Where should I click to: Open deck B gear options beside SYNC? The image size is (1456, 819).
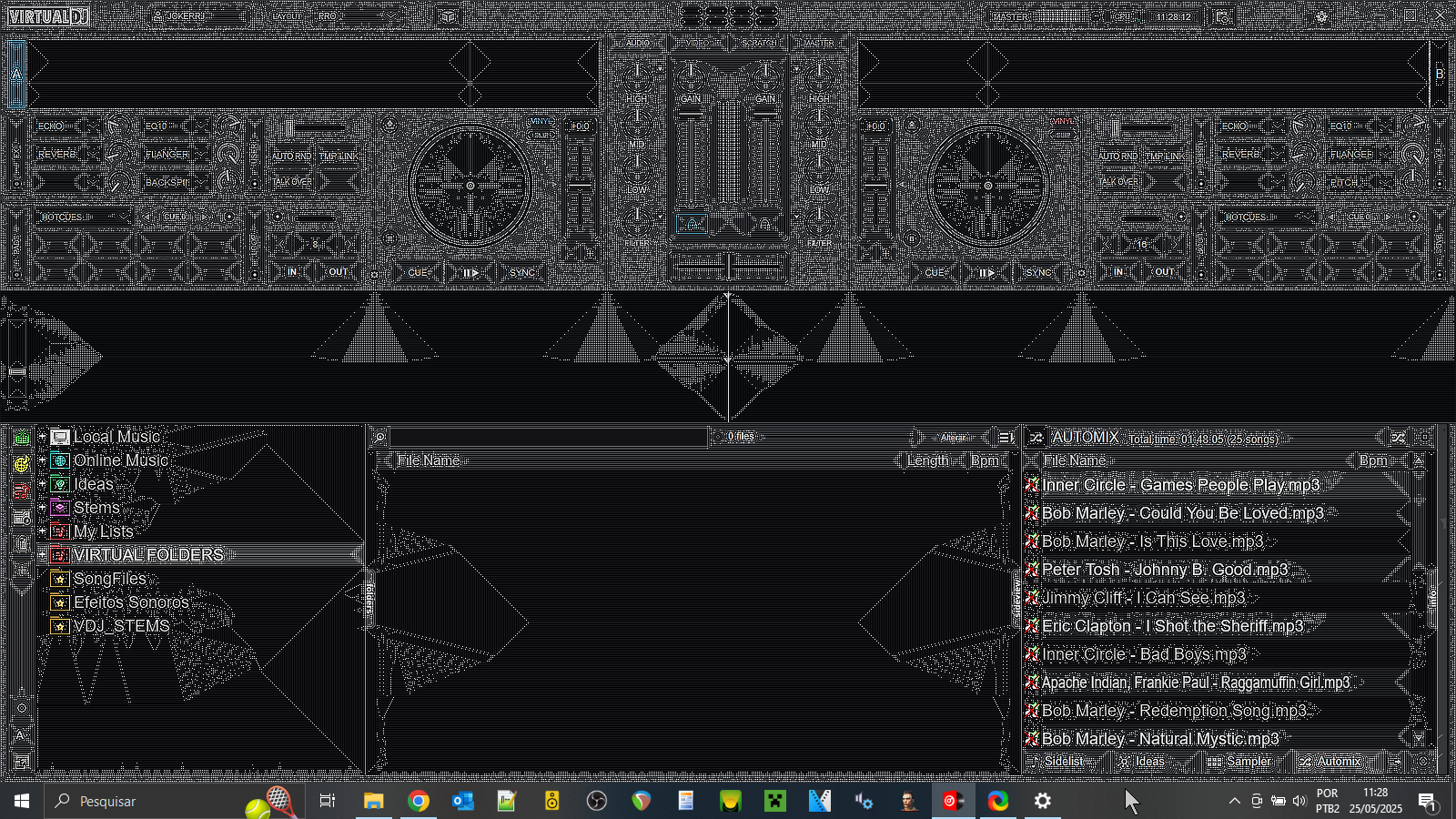pos(1081,272)
